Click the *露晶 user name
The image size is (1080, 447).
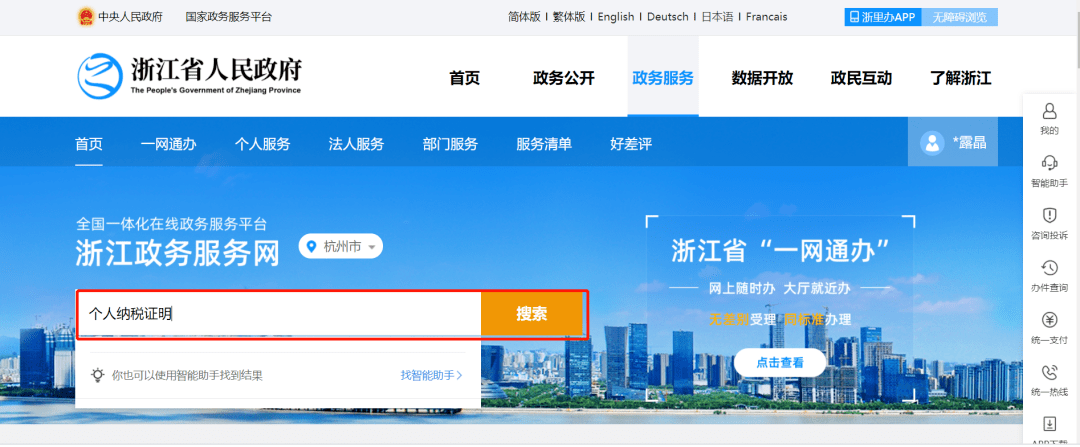point(969,143)
